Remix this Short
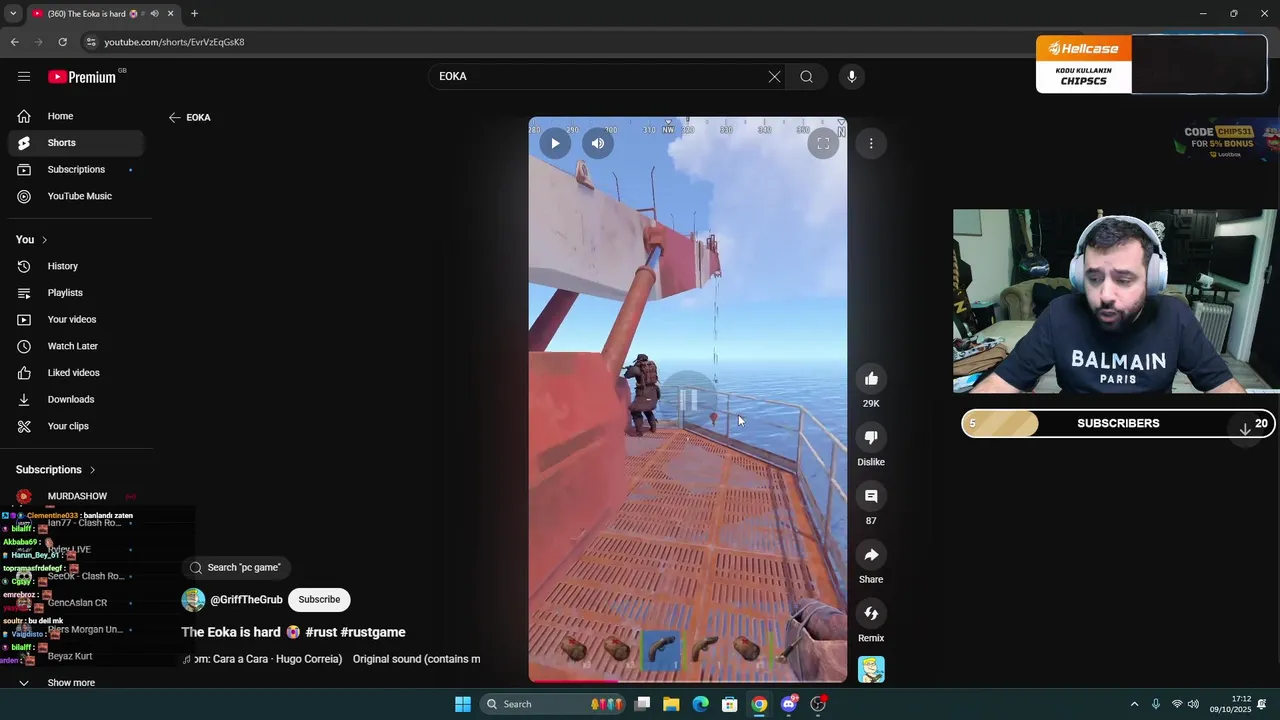The image size is (1280, 720). [x=871, y=613]
